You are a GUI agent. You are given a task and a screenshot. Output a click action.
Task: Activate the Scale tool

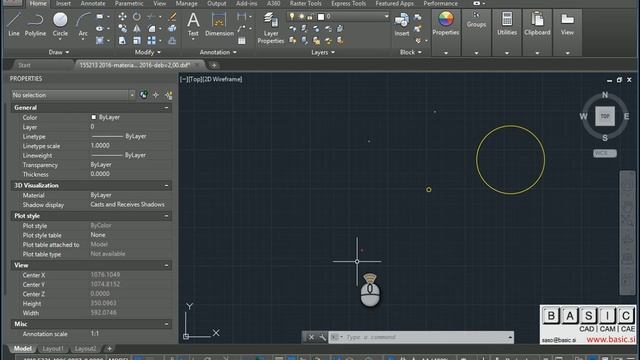tap(137, 40)
